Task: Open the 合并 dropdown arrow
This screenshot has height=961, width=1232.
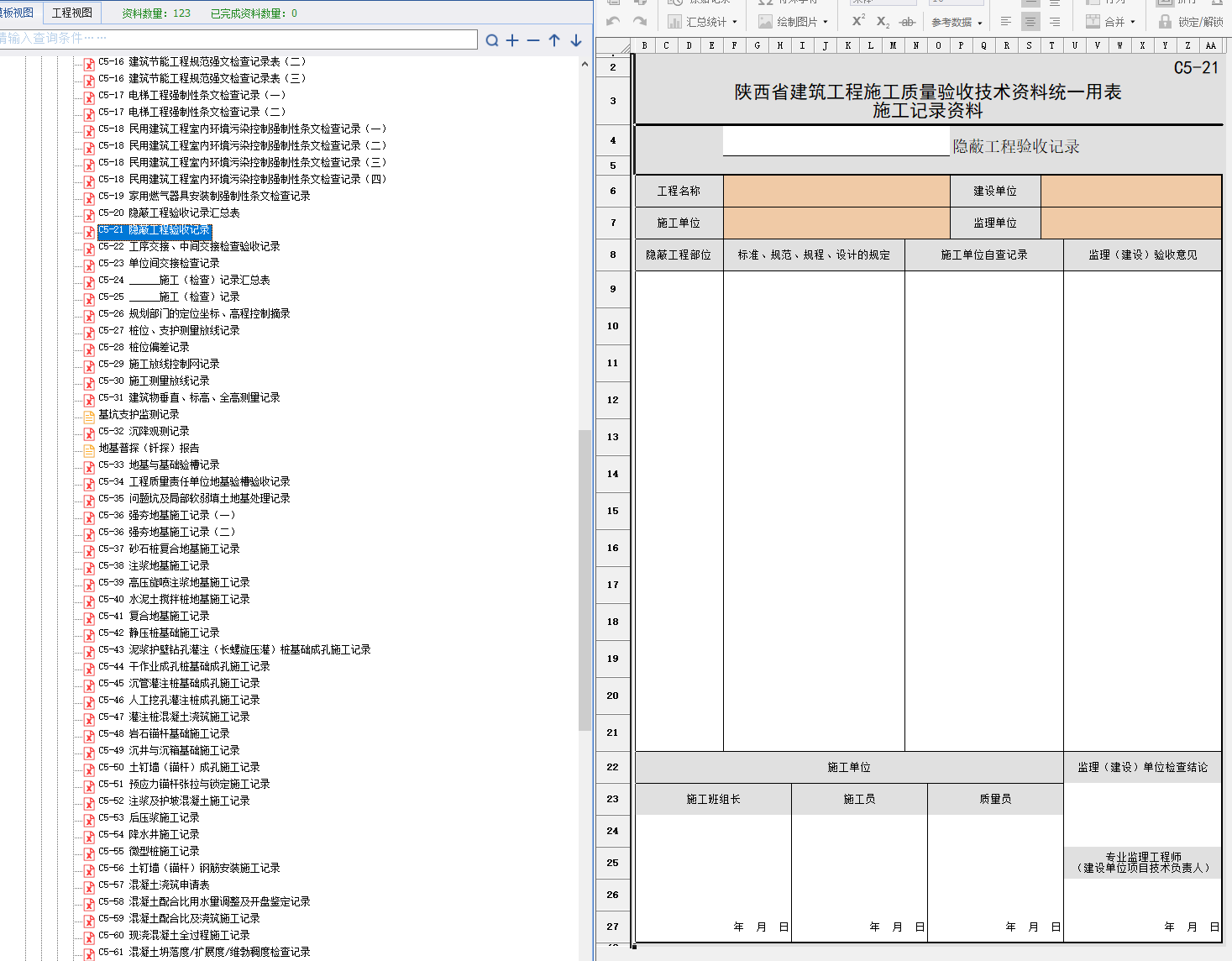Action: pyautogui.click(x=1133, y=22)
